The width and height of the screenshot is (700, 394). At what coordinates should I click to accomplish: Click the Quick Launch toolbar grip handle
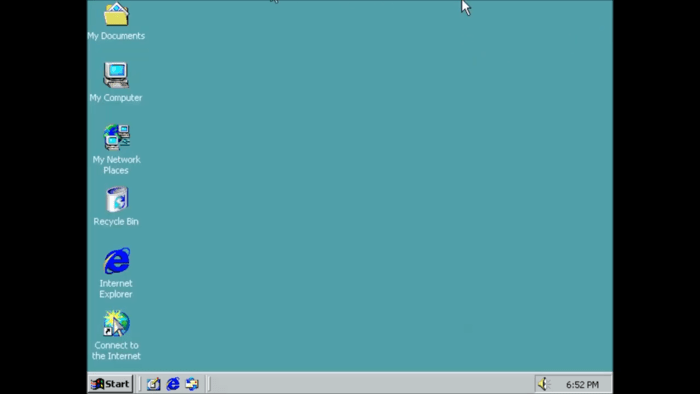point(139,384)
